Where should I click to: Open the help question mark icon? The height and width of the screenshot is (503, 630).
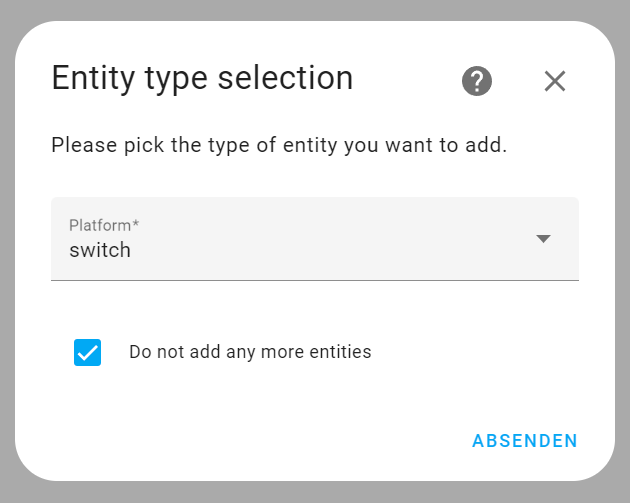(477, 81)
